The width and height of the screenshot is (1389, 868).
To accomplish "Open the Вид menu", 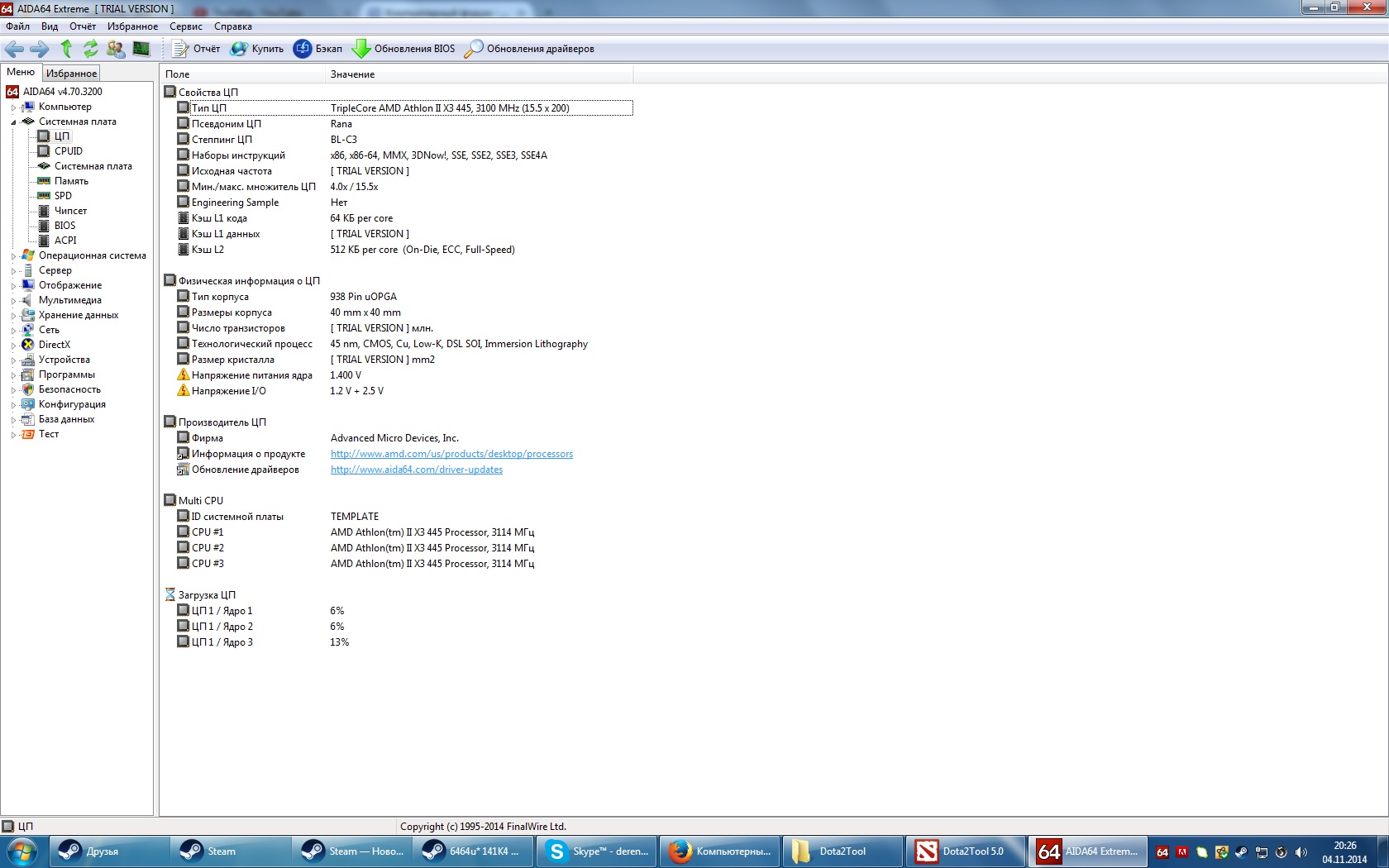I will 50,26.
